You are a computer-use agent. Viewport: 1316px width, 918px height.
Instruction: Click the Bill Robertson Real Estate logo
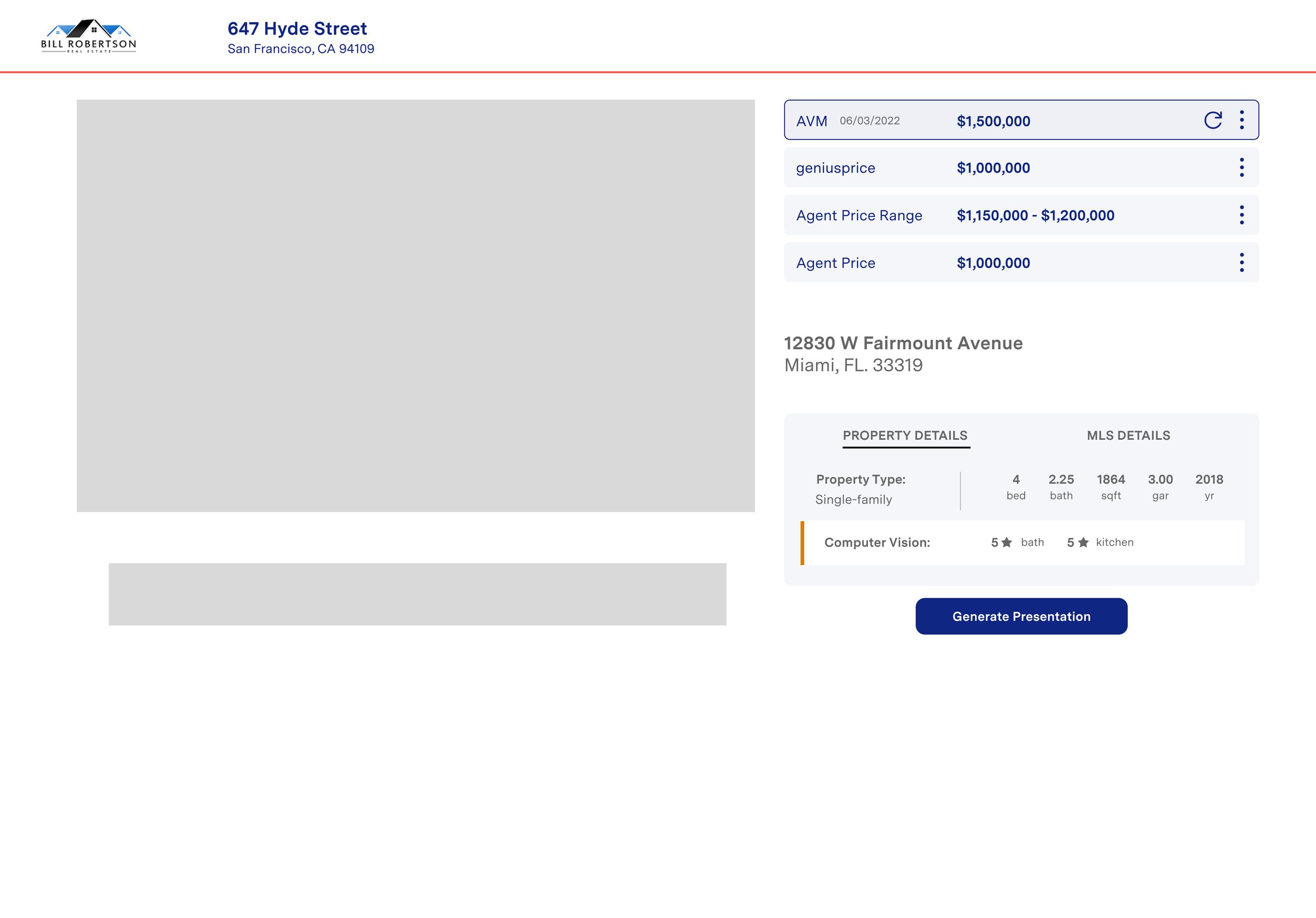click(88, 36)
